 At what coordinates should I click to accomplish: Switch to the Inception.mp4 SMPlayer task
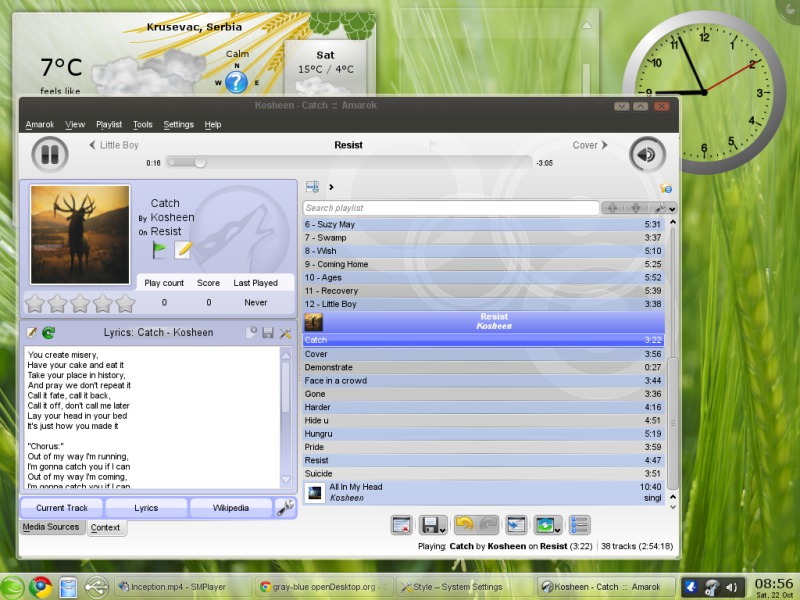click(x=183, y=587)
